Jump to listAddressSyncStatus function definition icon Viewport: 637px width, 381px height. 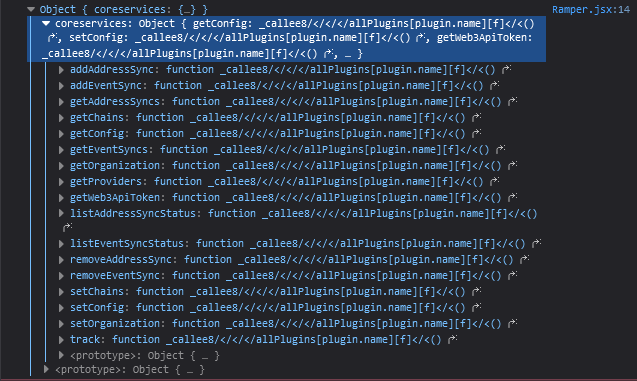point(67,227)
